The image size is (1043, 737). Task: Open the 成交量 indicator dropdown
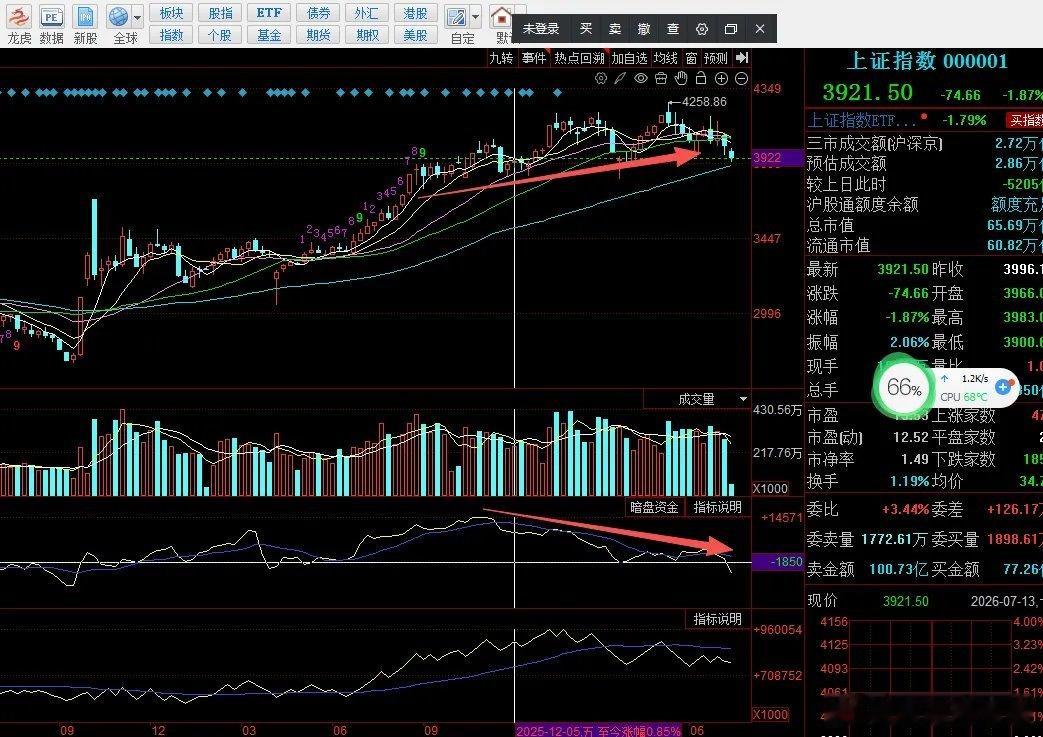743,399
